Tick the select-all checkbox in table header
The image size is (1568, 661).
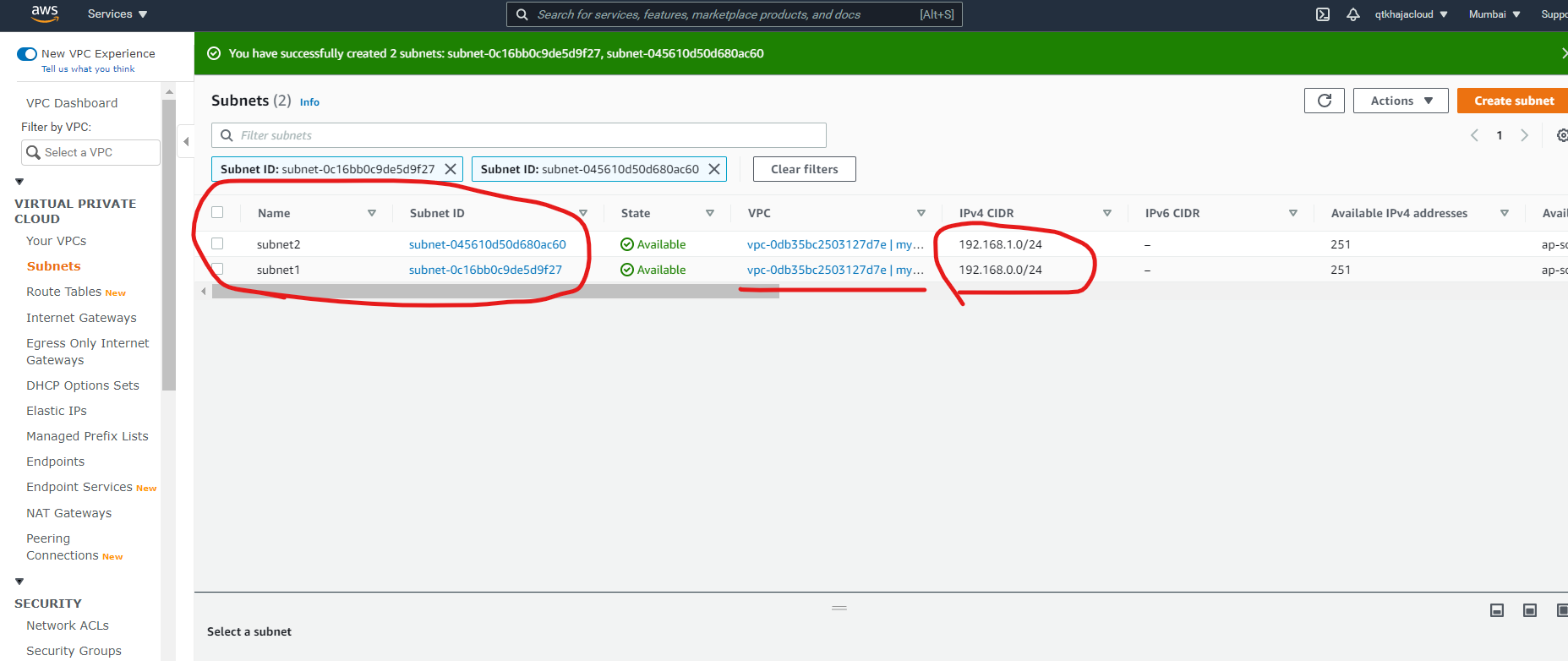[217, 212]
